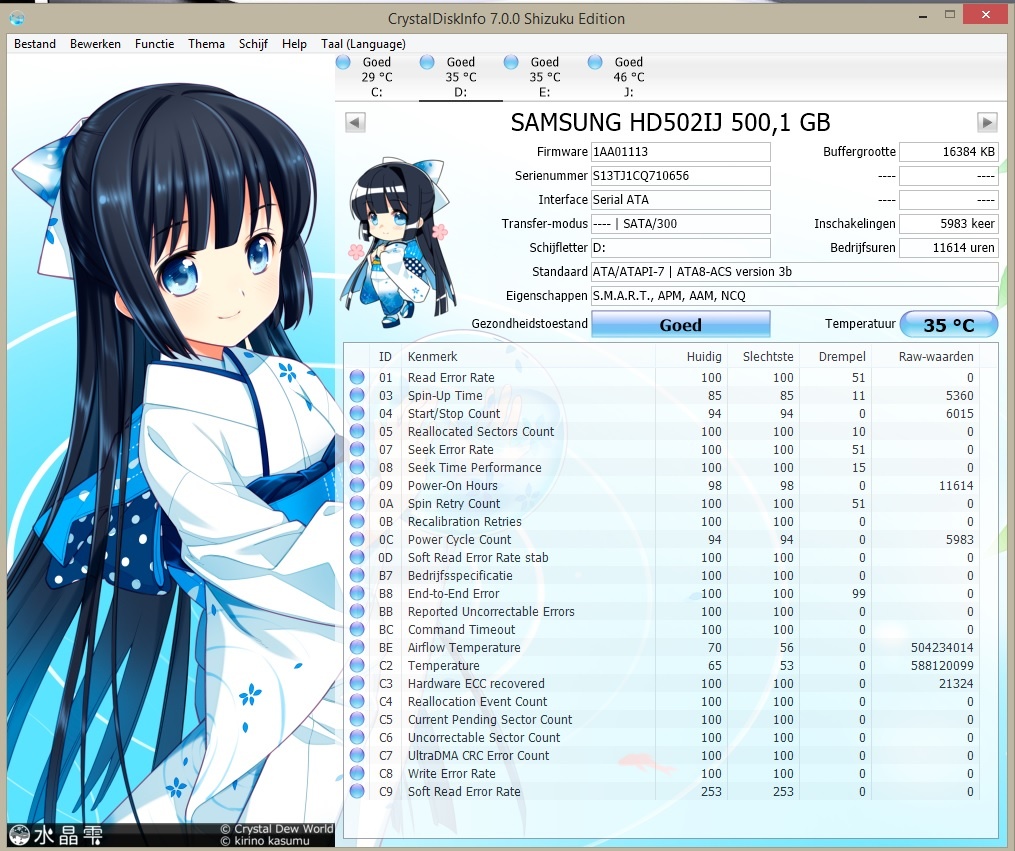This screenshot has height=851, width=1015.
Task: Click status orb of Write Error Rate row
Action: click(x=357, y=773)
